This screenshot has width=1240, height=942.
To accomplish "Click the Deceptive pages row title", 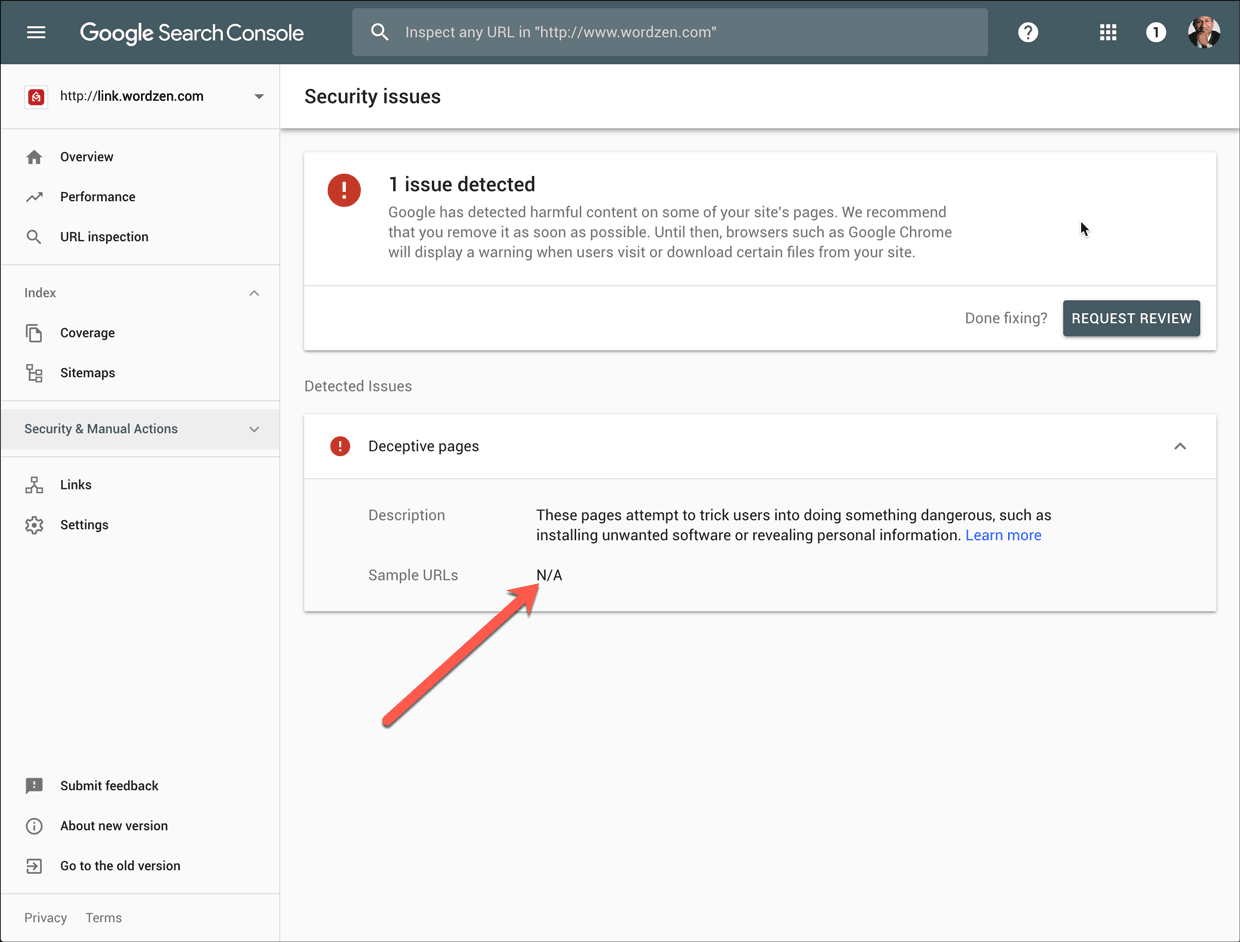I will pos(423,446).
